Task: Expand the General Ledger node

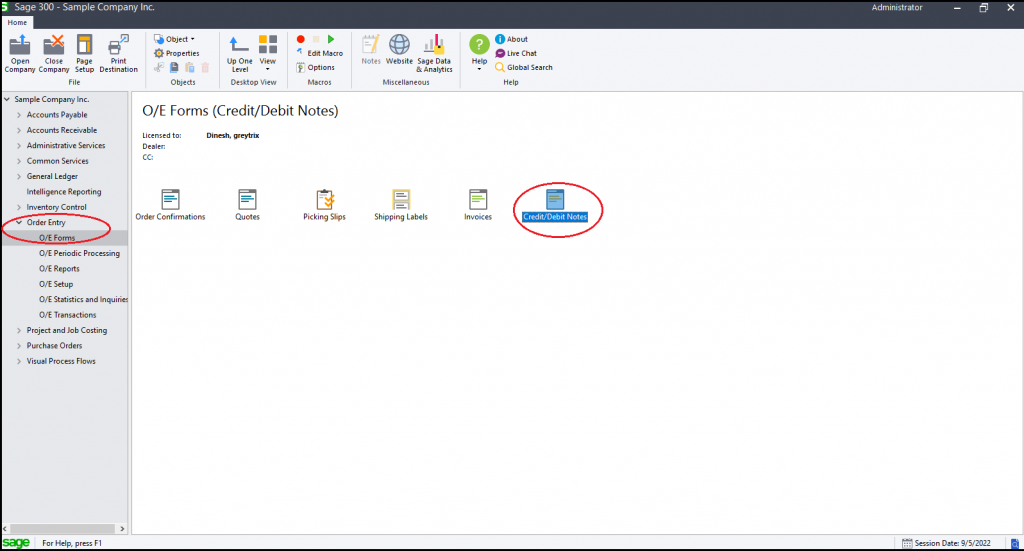Action: coord(19,176)
